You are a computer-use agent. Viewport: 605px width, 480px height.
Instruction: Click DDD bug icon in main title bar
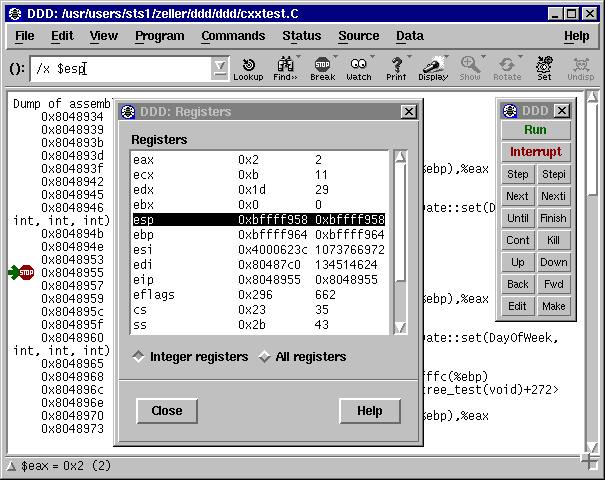click(15, 14)
